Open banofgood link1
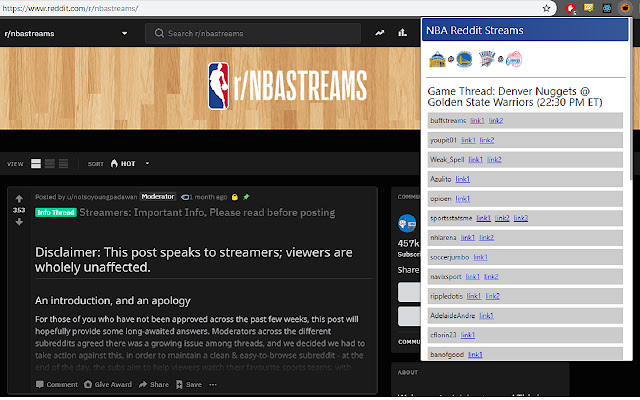Screen dimensions: 640x400 475,355
